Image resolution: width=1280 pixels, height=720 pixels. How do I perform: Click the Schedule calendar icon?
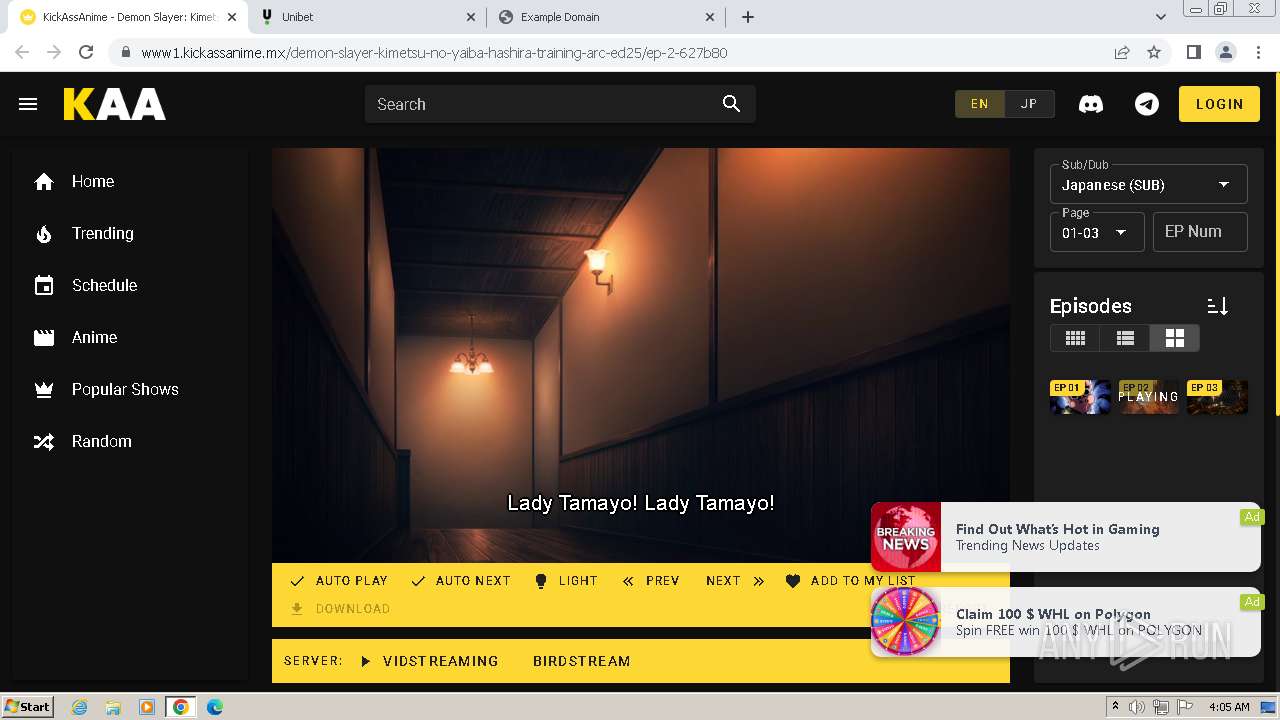44,286
